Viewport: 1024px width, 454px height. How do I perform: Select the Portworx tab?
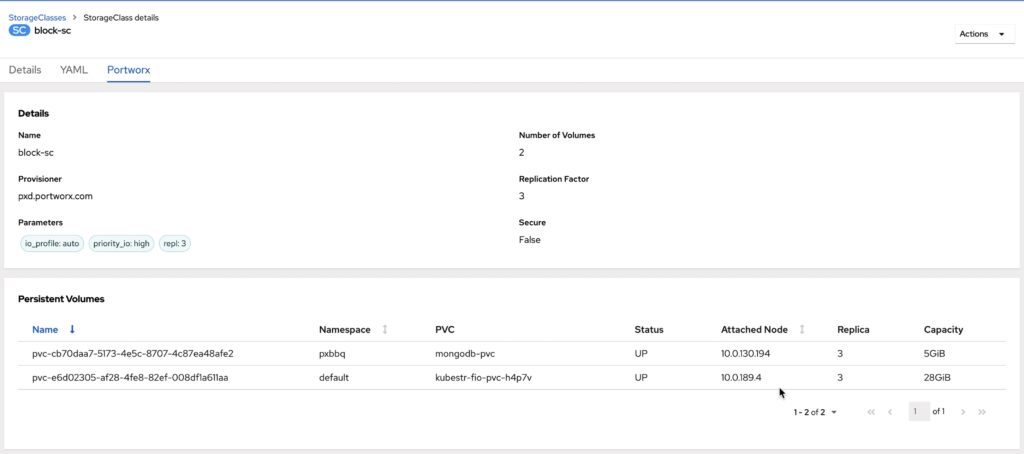click(x=129, y=70)
